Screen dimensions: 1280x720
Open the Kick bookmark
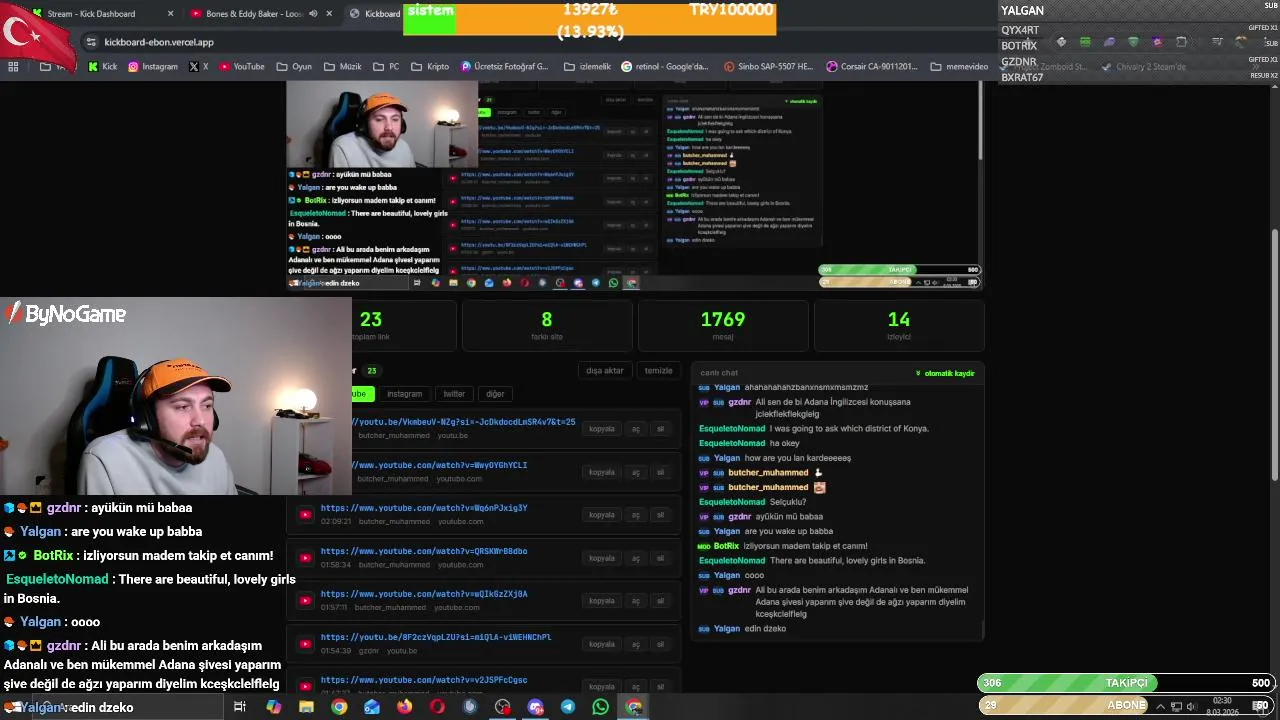point(102,67)
